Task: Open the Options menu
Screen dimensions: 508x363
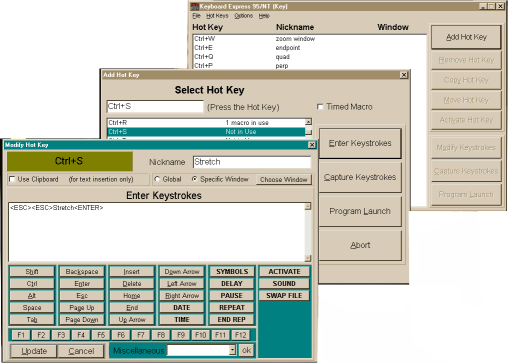Action: [x=243, y=16]
